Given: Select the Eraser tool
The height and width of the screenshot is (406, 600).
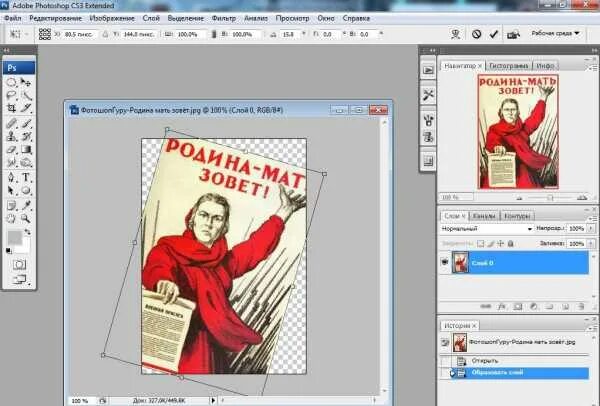Looking at the screenshot, I should coord(11,150).
